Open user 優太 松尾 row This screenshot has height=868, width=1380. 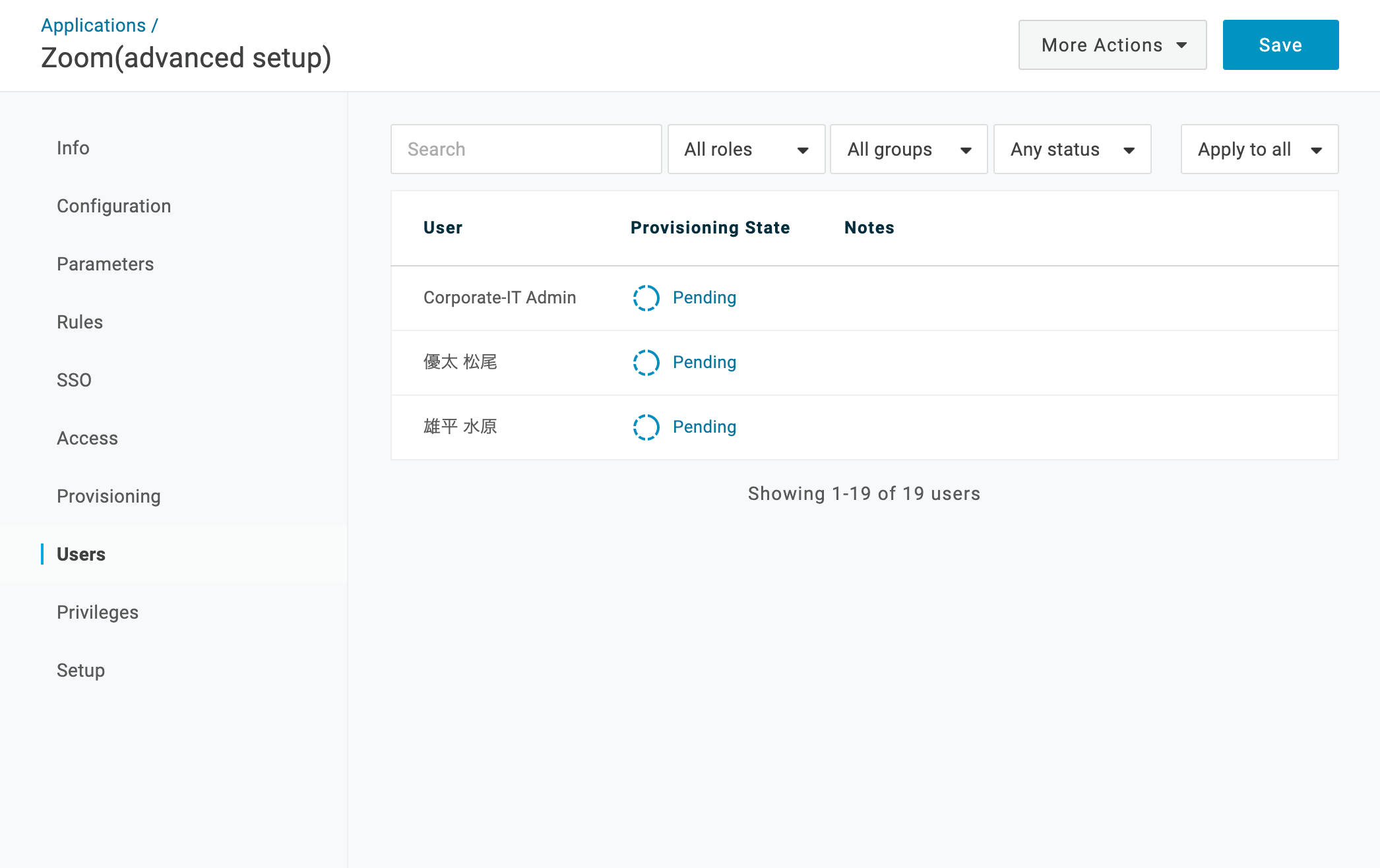tap(864, 363)
